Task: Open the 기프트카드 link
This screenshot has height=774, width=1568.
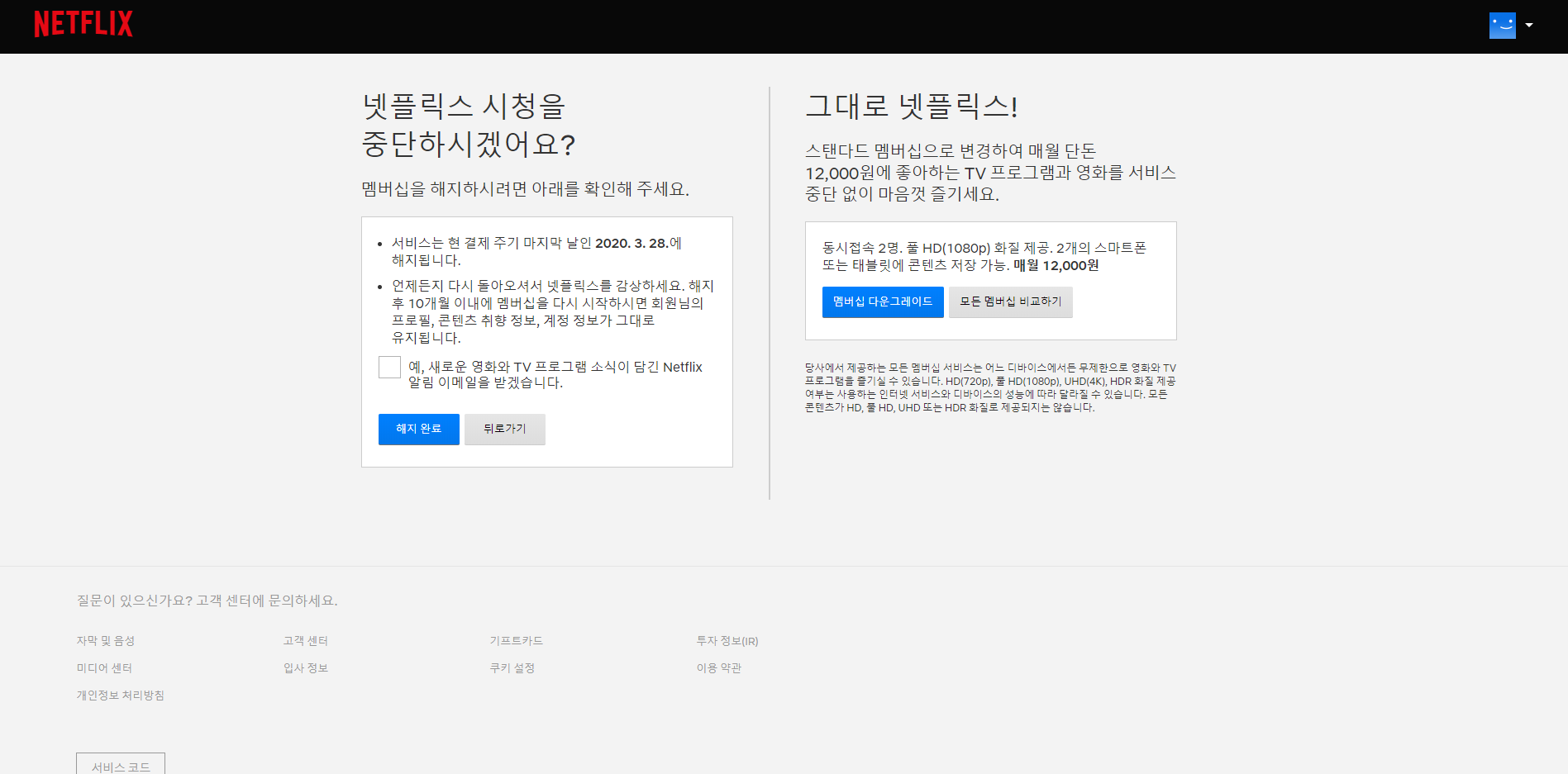Action: pos(517,641)
